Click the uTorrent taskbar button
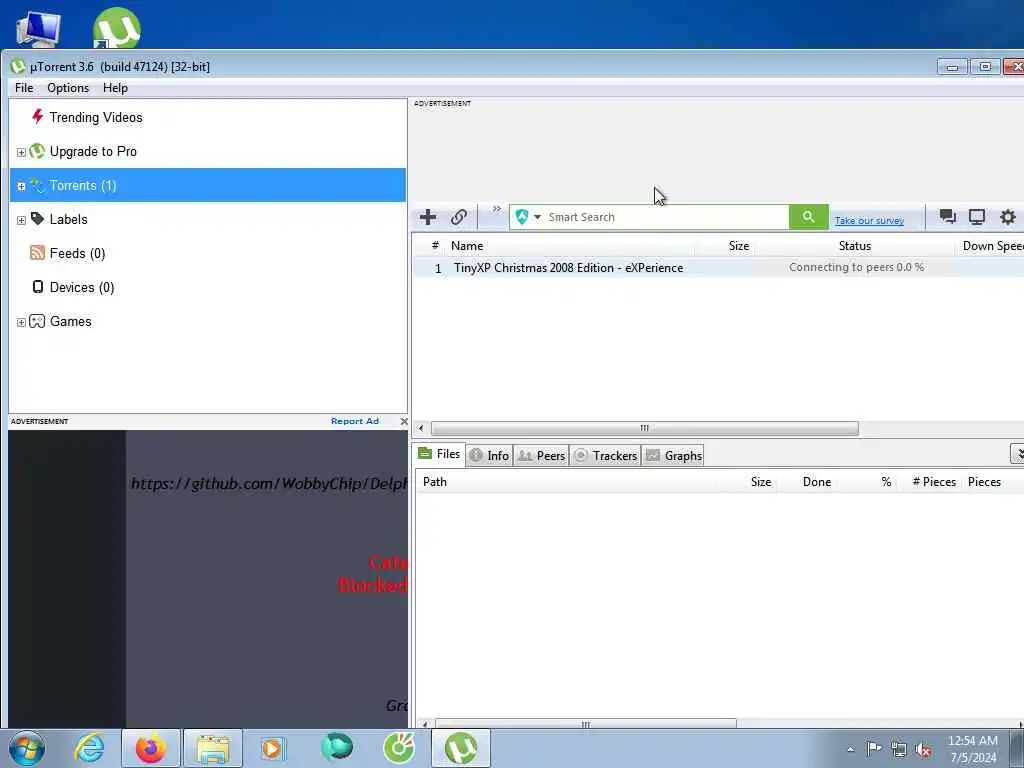The width and height of the screenshot is (1024, 768). (x=461, y=748)
